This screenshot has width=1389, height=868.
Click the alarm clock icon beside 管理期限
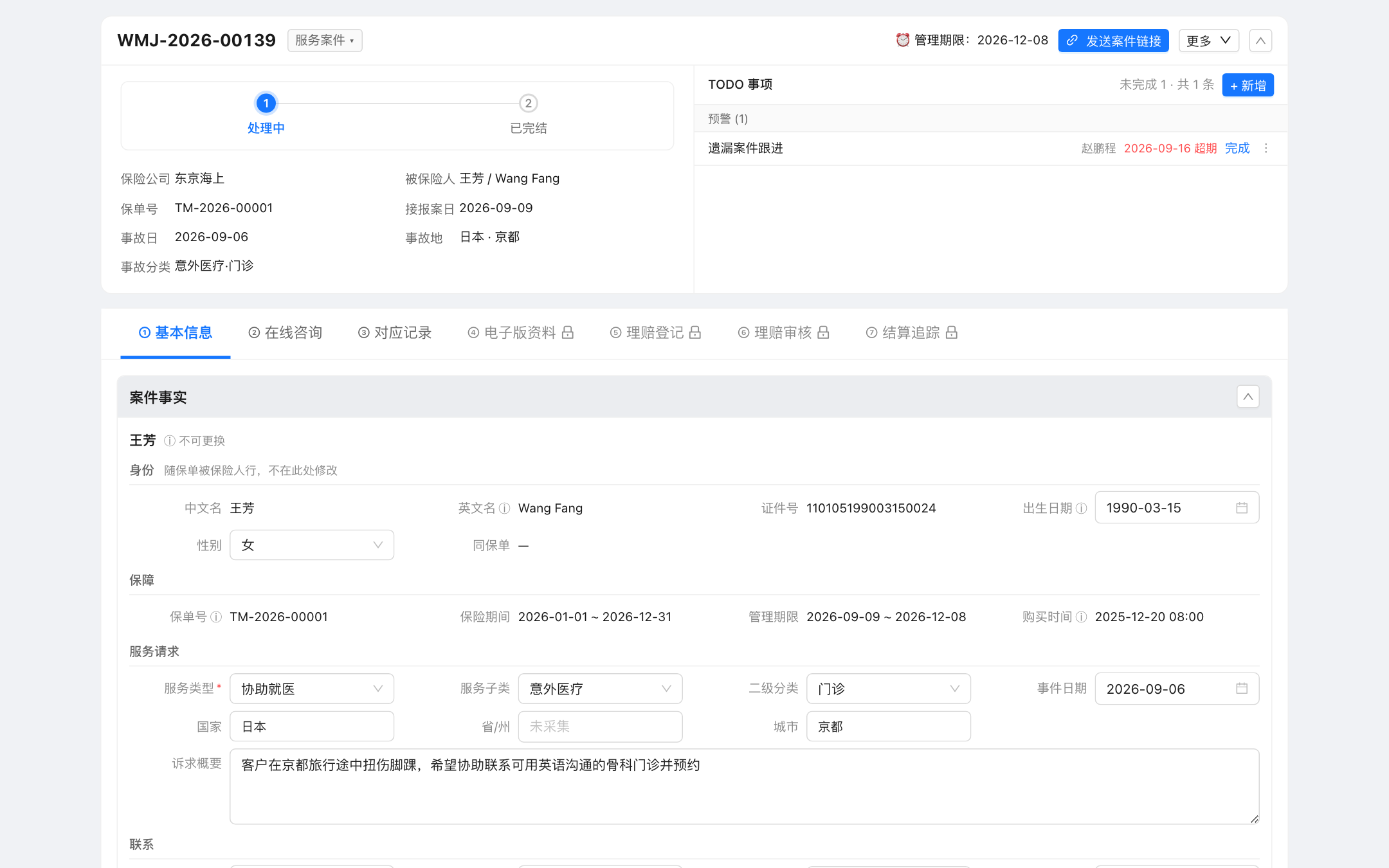(902, 40)
